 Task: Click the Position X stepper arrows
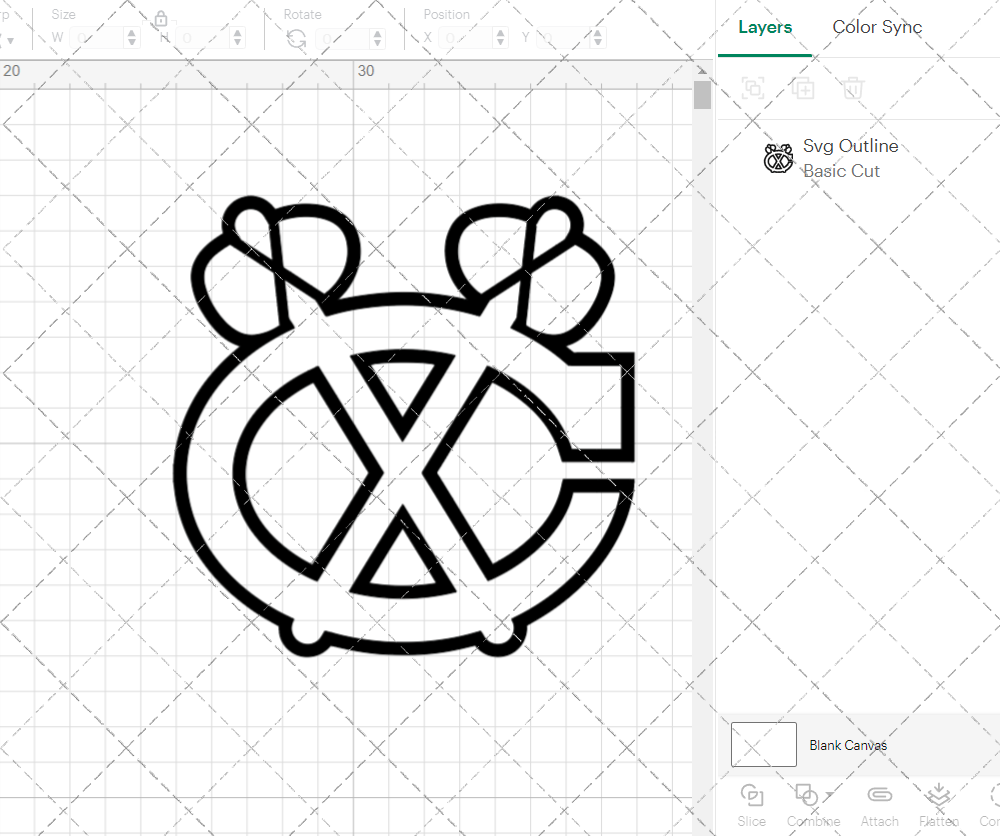(x=501, y=38)
